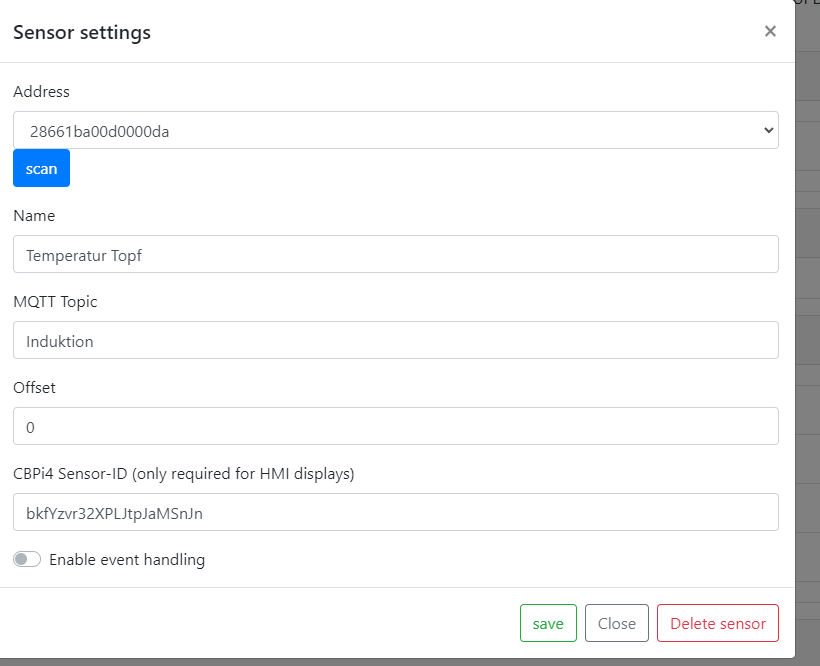
Task: Click the Sensor settings dialog title
Action: (x=82, y=32)
